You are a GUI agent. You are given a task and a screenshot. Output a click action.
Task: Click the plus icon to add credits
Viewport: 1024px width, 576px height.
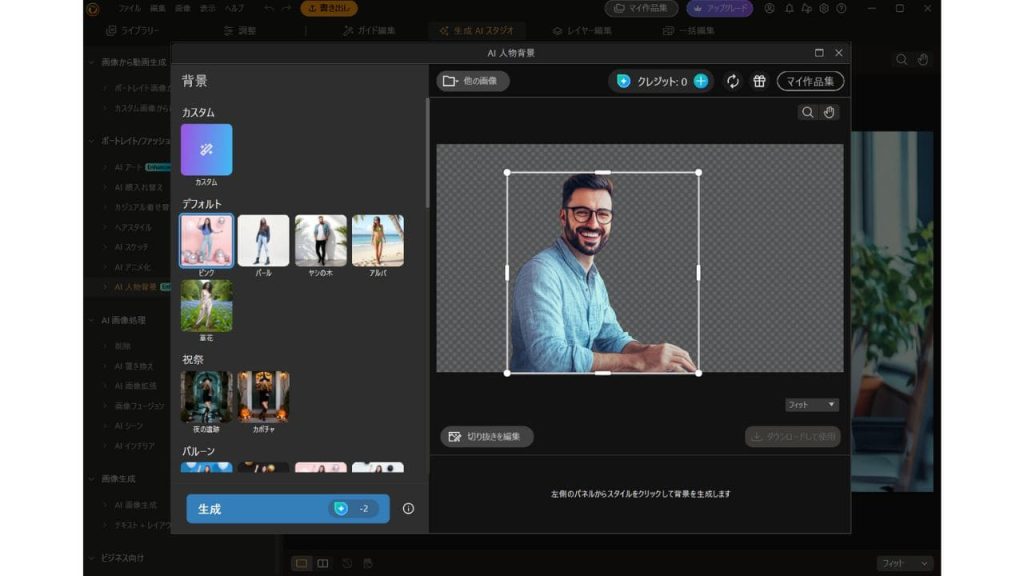click(x=700, y=81)
